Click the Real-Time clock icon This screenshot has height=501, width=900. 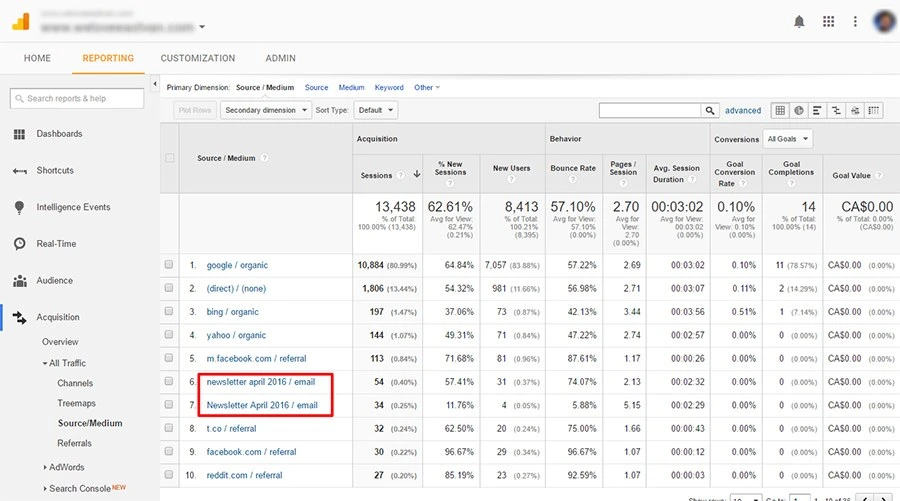click(x=20, y=244)
